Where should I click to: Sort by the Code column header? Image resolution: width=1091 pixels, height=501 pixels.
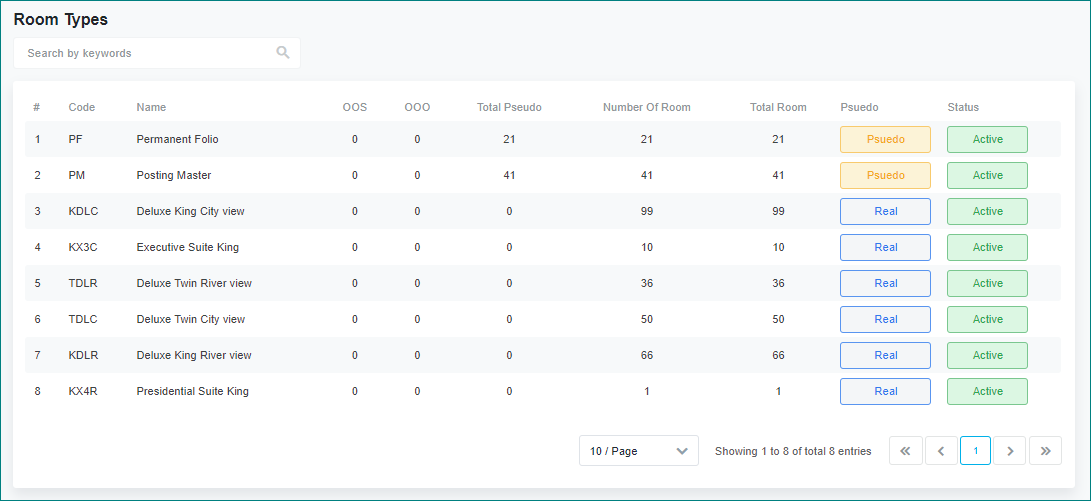tap(81, 107)
